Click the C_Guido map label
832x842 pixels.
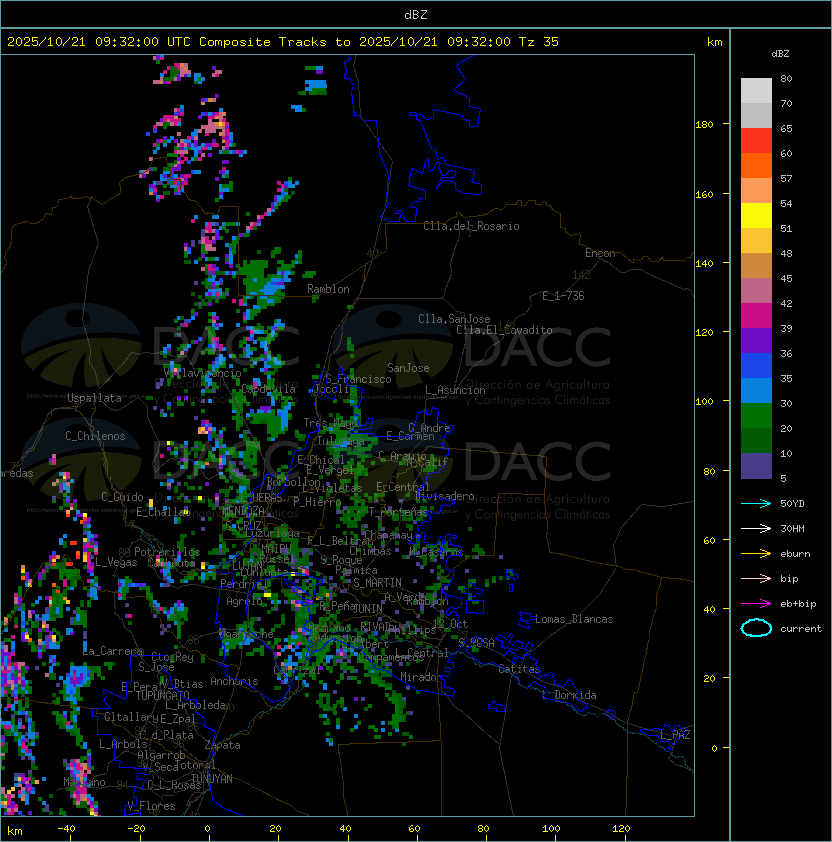122,497
